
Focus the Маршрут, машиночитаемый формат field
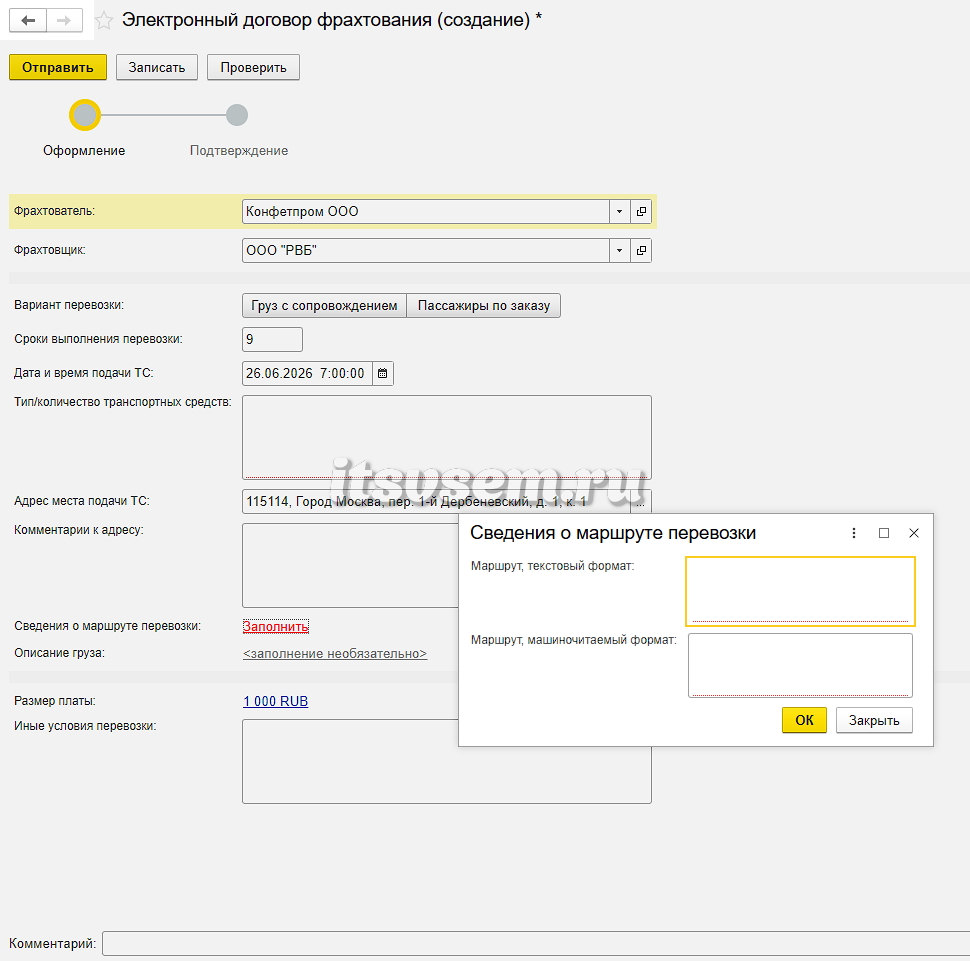[800, 665]
